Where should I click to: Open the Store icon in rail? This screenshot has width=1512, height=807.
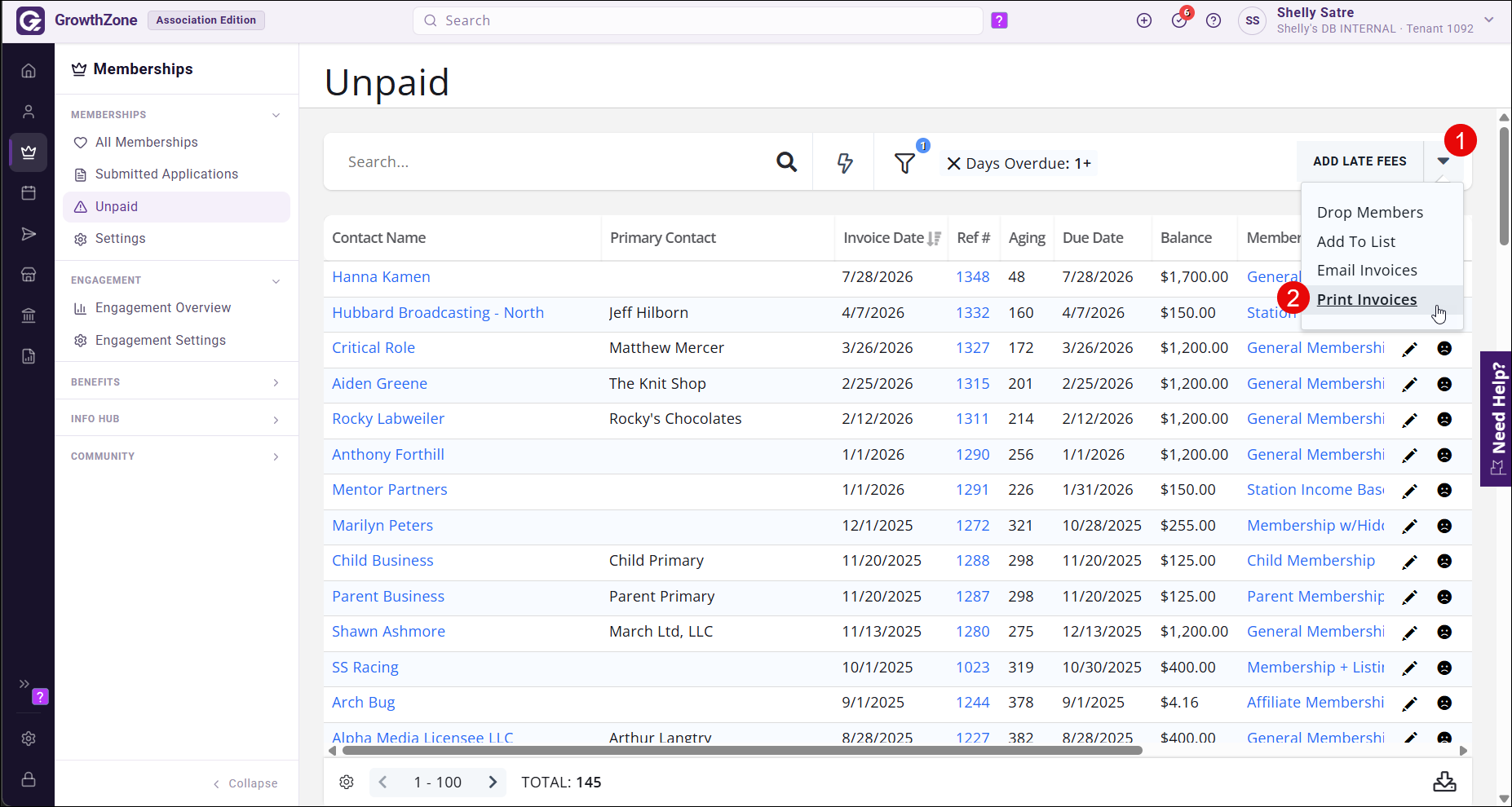29,275
